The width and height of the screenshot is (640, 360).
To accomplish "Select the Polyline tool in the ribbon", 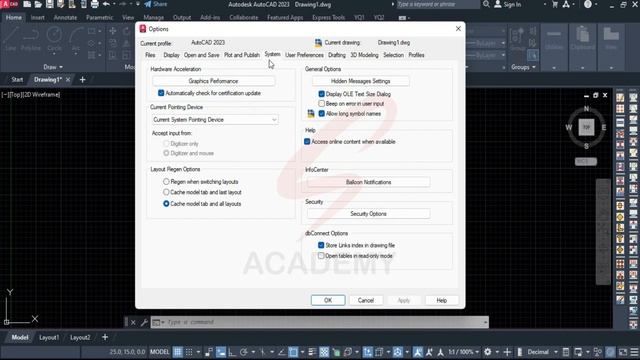I will [31, 39].
